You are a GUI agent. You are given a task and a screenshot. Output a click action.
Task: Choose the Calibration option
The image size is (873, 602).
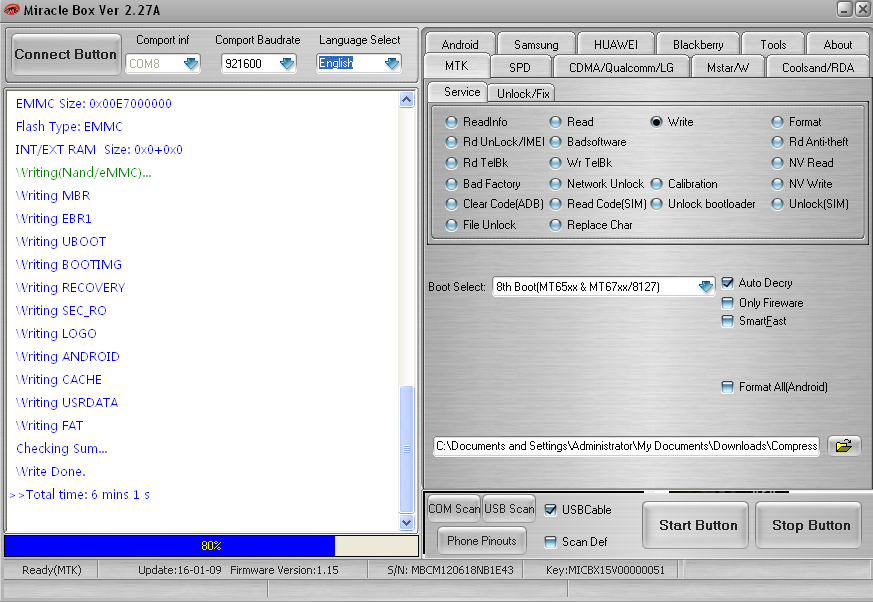(x=656, y=184)
